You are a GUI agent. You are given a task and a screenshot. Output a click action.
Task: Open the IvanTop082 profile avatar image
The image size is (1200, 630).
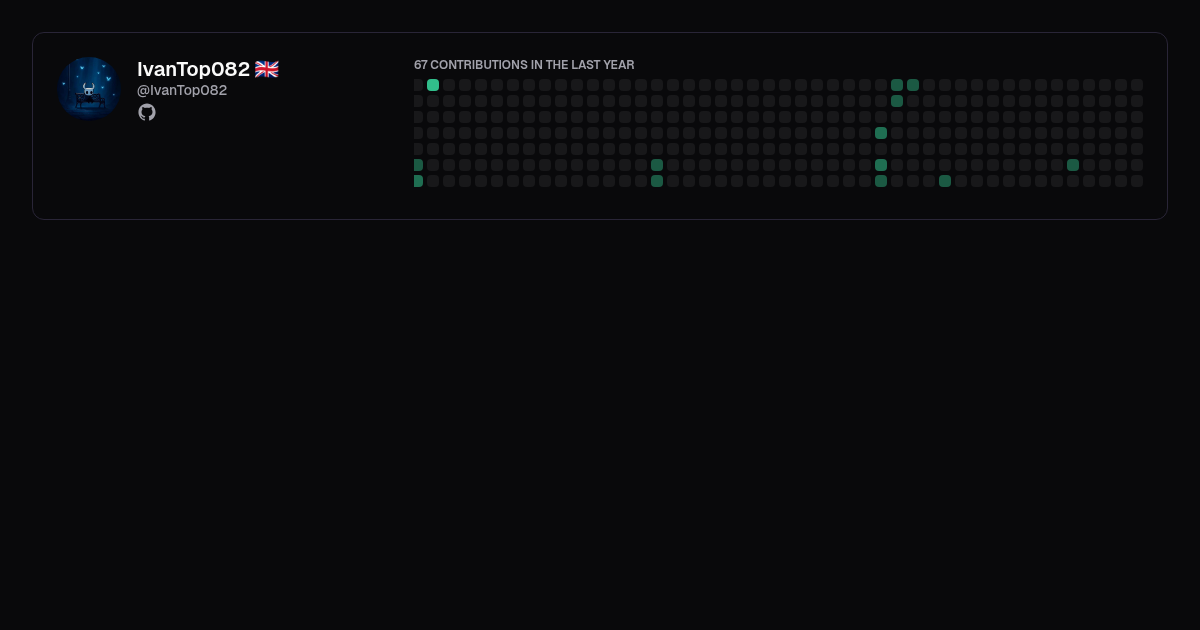pos(89,89)
